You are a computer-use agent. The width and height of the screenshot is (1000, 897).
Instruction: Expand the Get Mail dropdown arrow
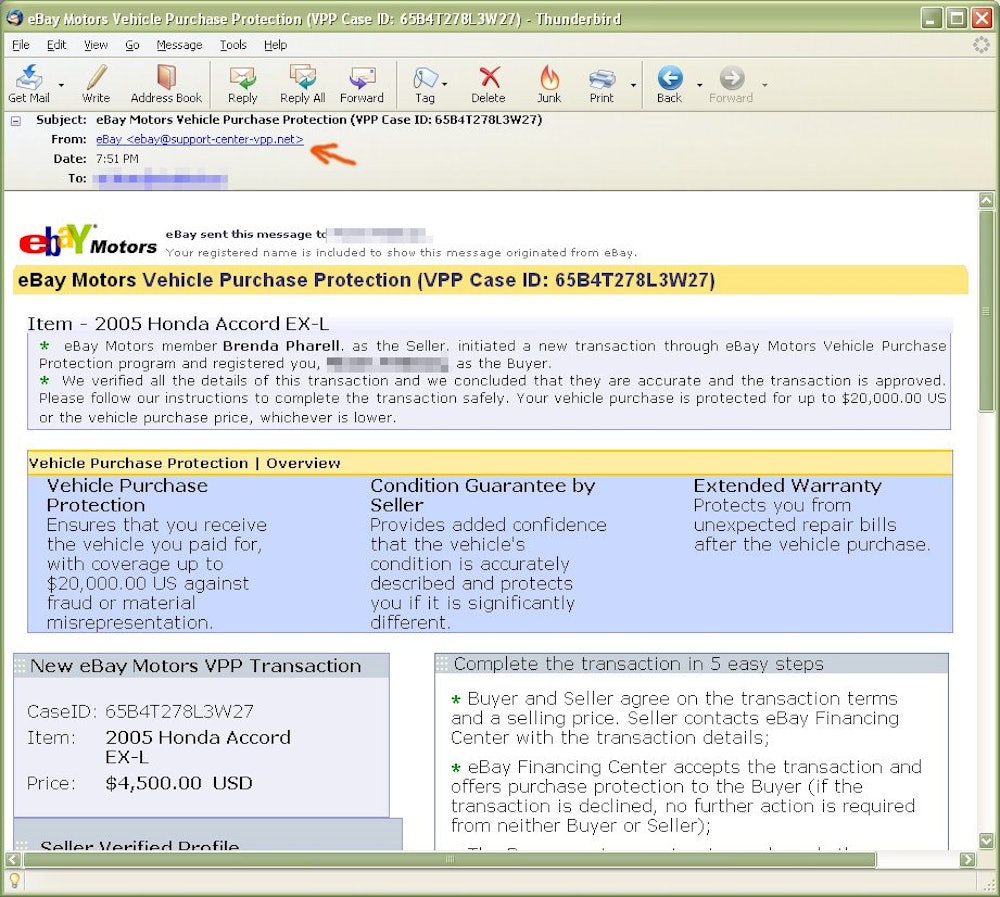point(61,86)
